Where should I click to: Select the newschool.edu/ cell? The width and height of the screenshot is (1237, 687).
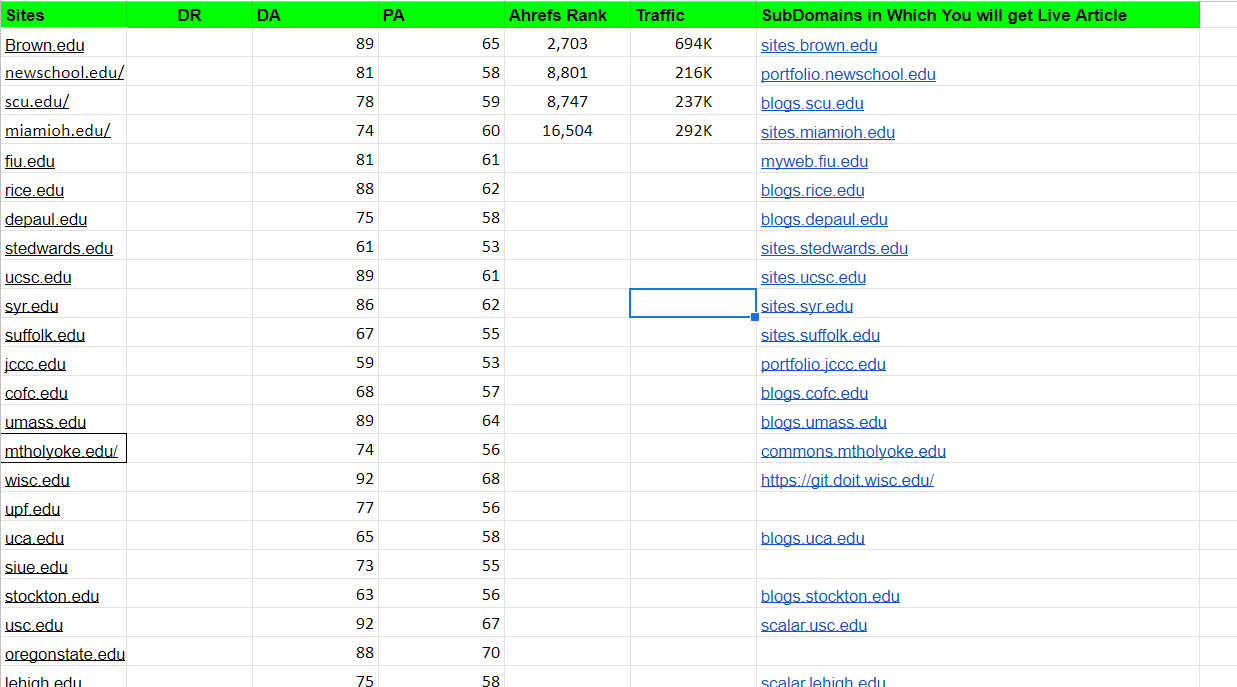coord(64,73)
